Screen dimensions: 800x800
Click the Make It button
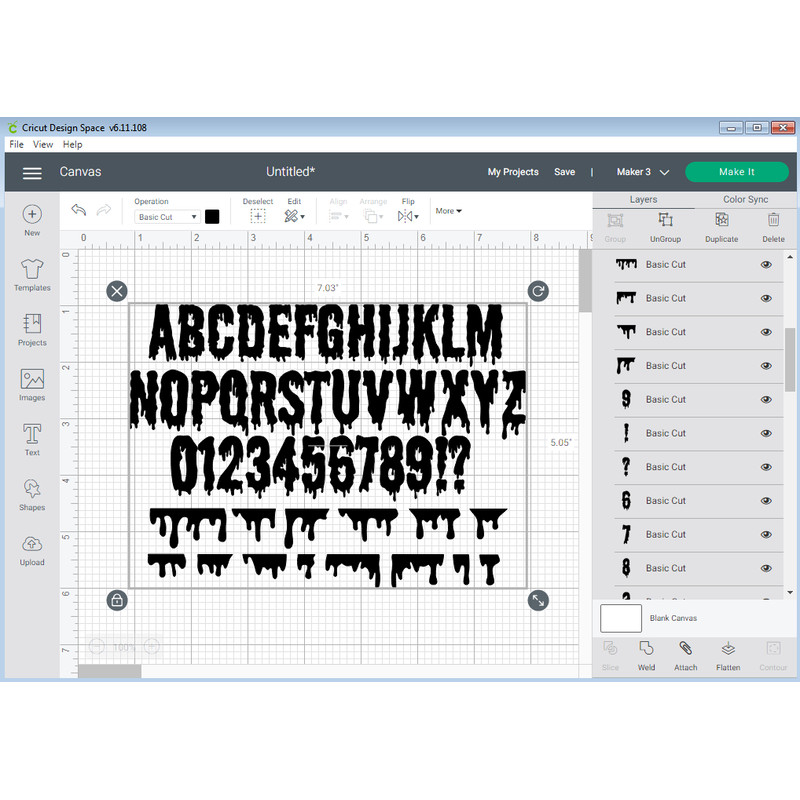pos(737,172)
